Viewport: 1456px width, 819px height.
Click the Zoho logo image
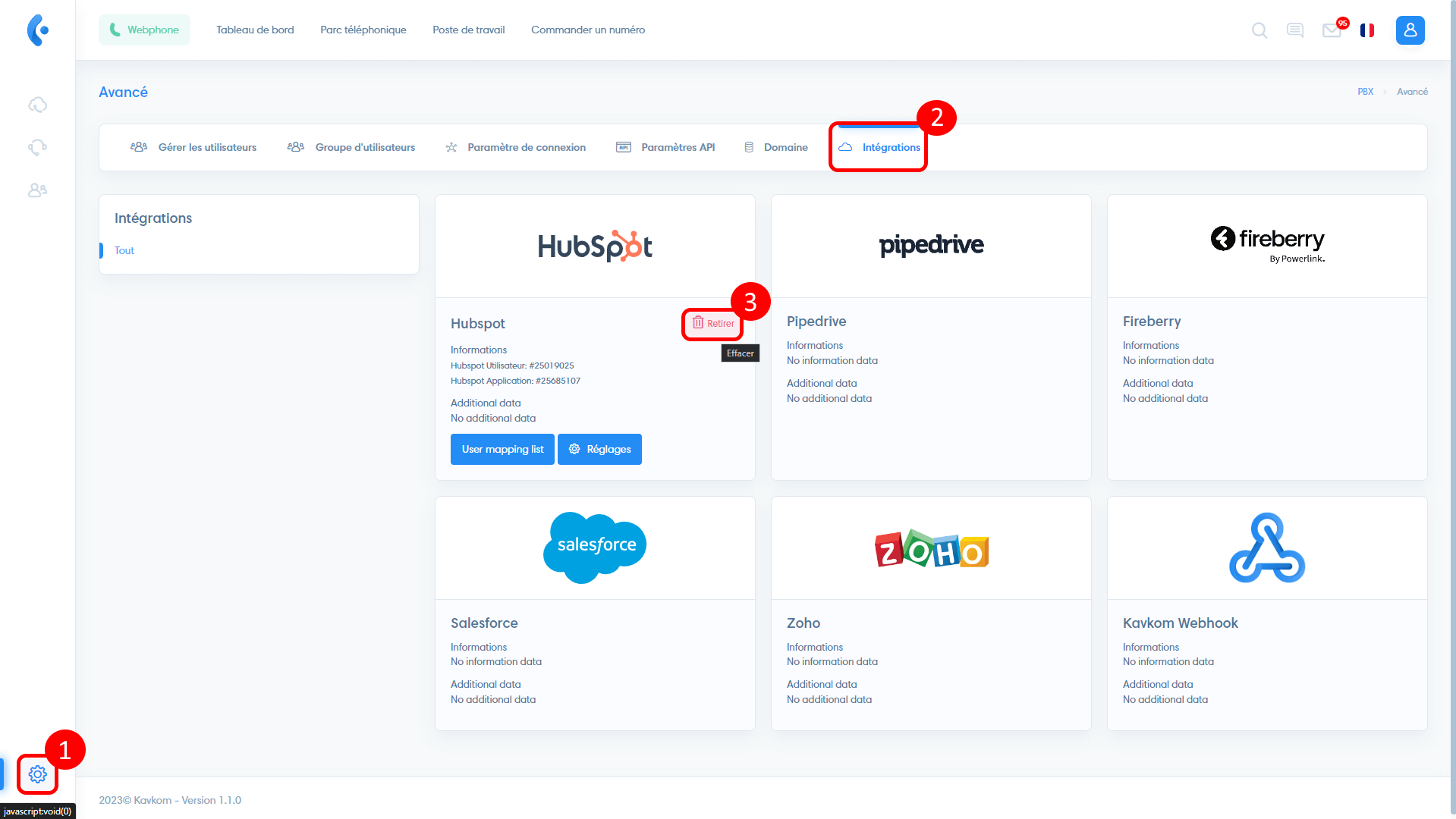(x=931, y=549)
